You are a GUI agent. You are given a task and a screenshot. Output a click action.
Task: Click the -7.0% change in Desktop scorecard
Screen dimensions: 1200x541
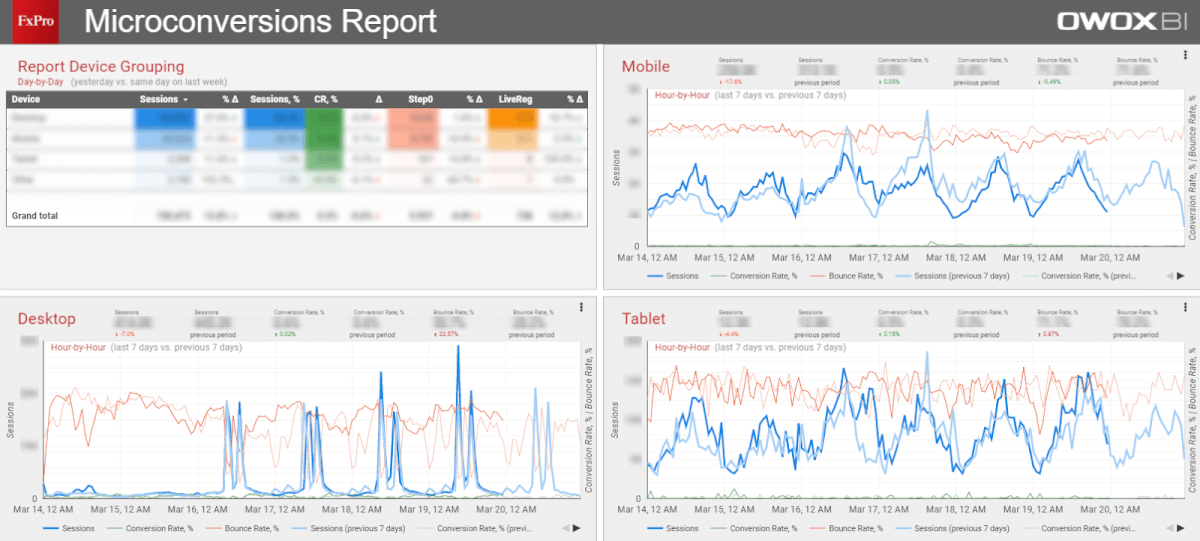(x=125, y=334)
